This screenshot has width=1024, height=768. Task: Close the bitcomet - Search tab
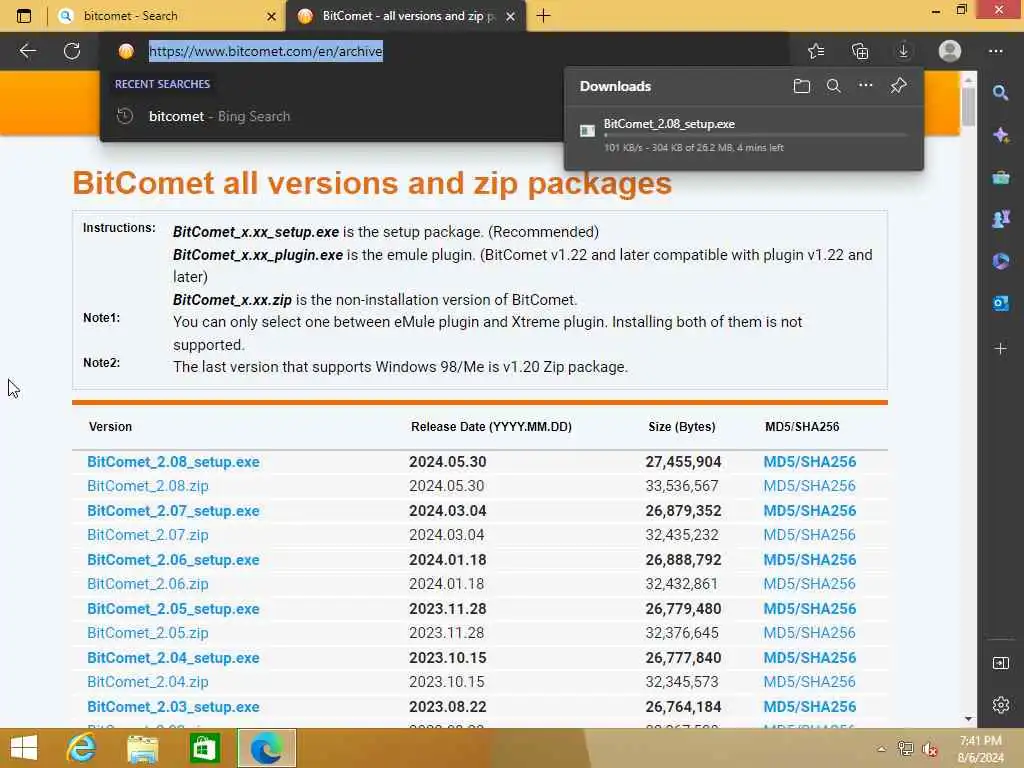coord(272,16)
